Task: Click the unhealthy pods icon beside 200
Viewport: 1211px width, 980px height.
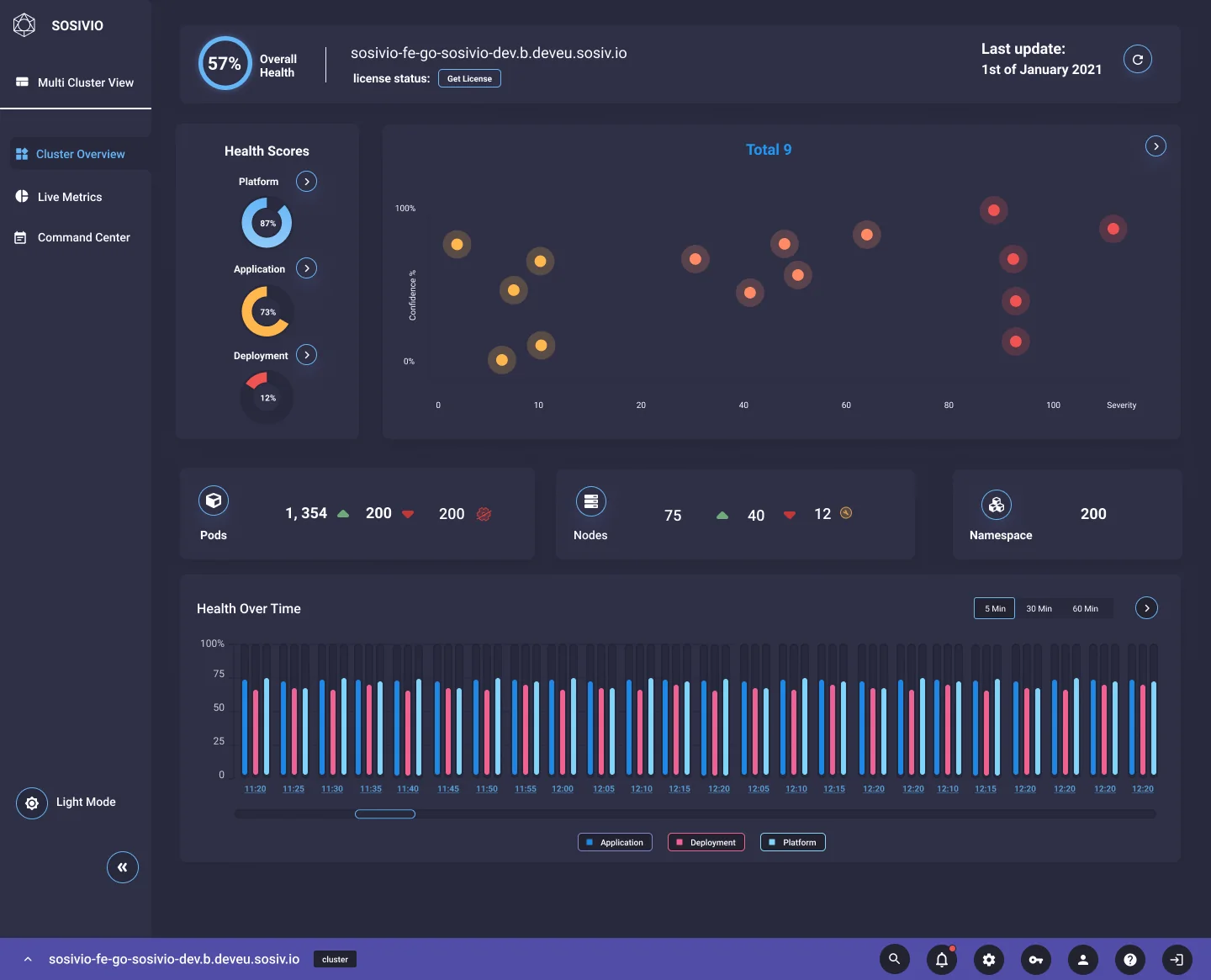Action: tap(484, 514)
